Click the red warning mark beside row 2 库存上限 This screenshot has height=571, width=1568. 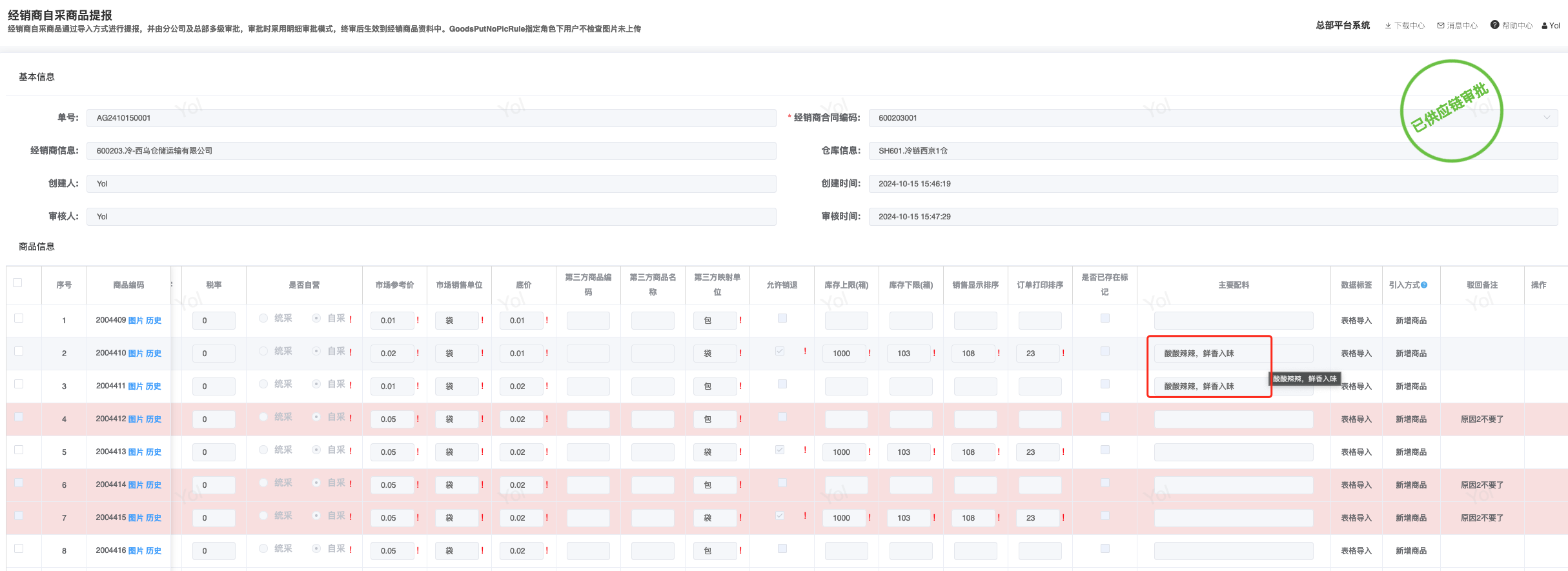click(870, 353)
